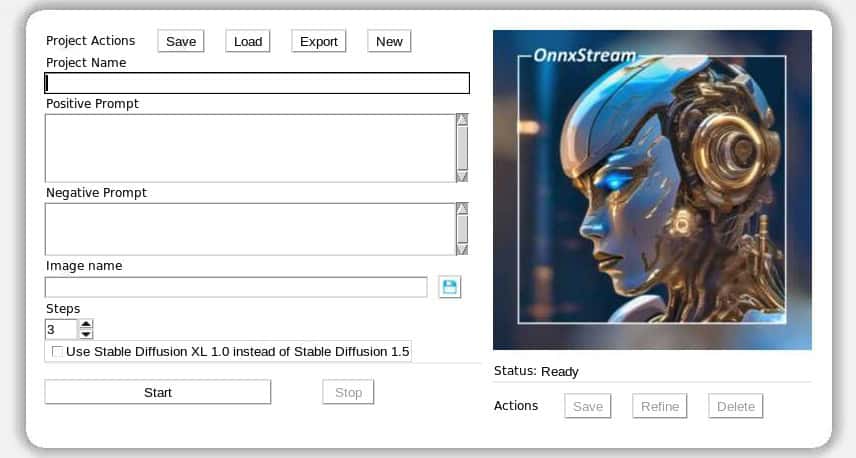The image size is (856, 458).
Task: Click the OnnxStream robot preview image
Action: 652,190
